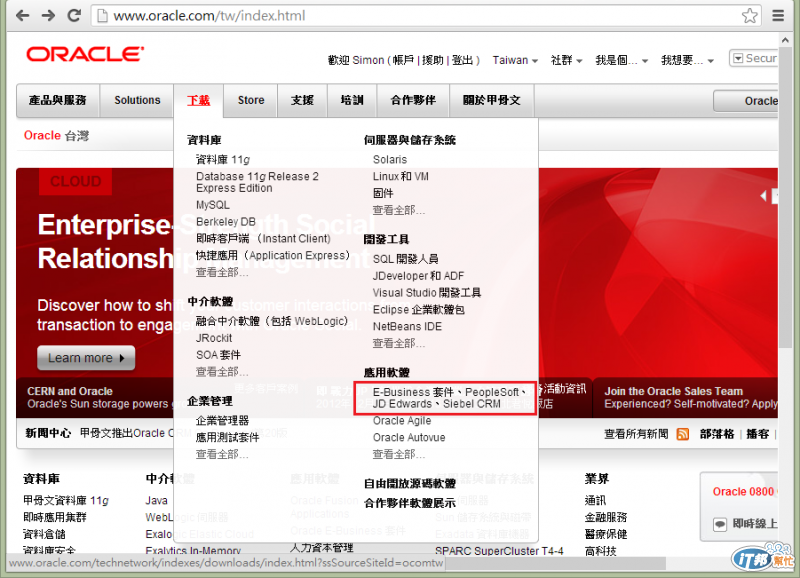Select Linux 和 VM in the downloads menu
Viewport: 800px width, 578px height.
(x=401, y=177)
